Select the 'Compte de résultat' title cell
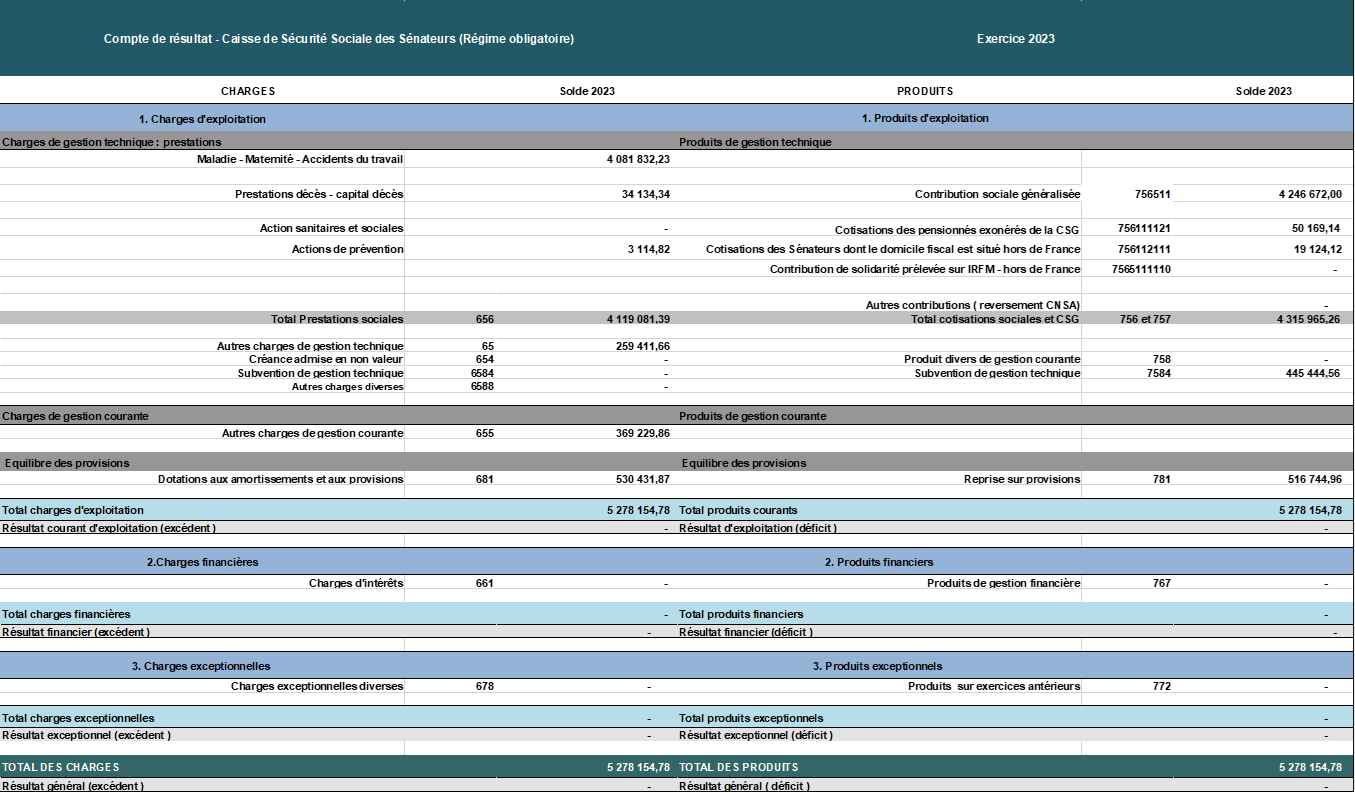 pos(338,39)
